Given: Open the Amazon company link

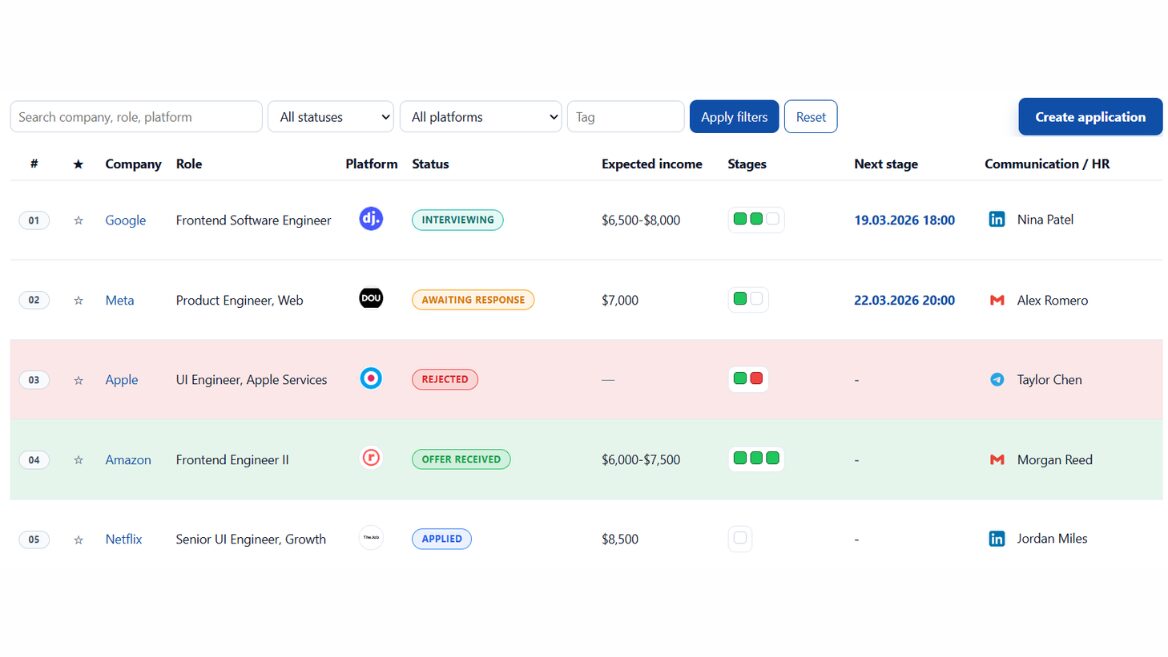Looking at the screenshot, I should click(128, 460).
